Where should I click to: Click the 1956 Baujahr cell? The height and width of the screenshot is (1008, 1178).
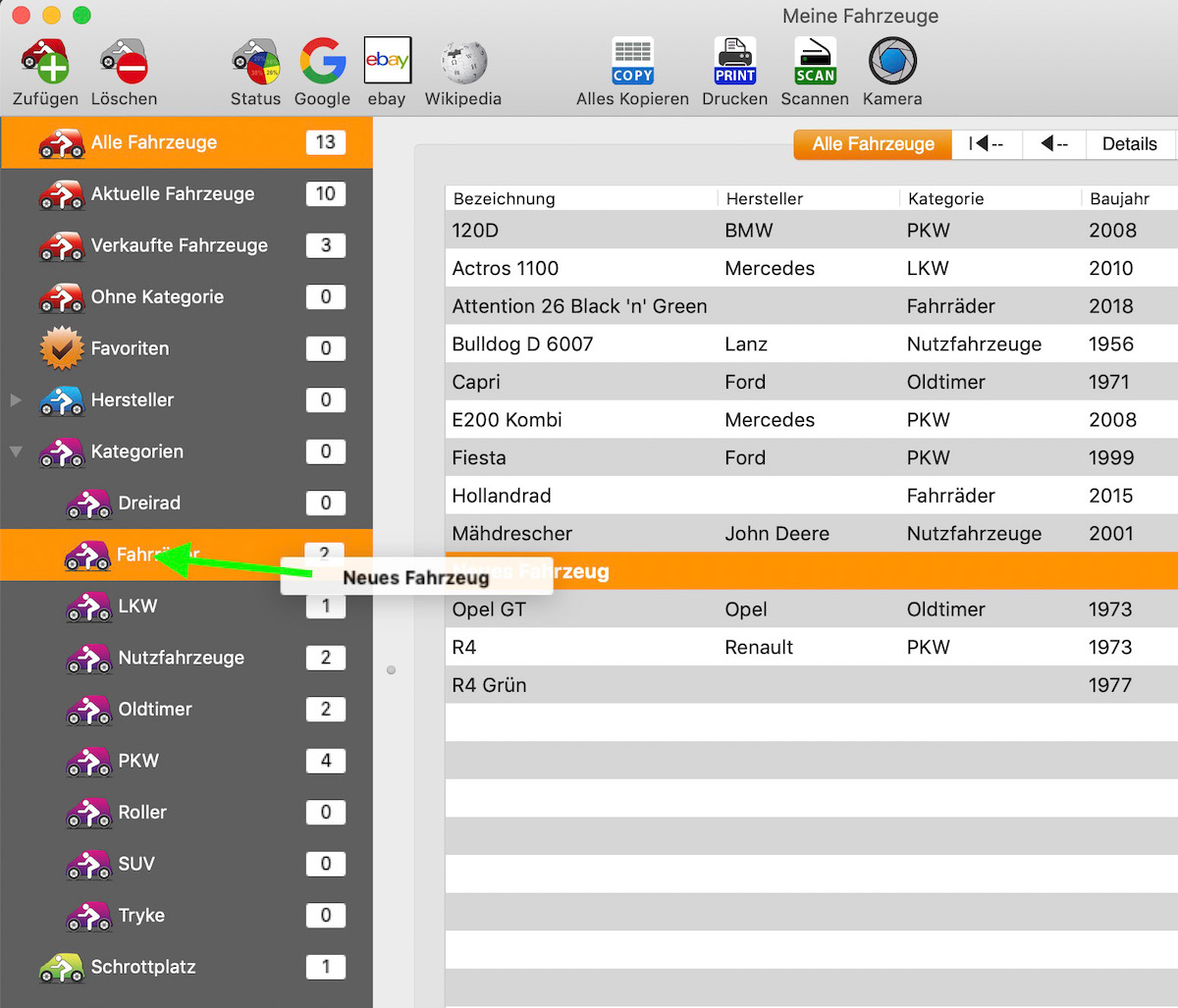pyautogui.click(x=1111, y=345)
